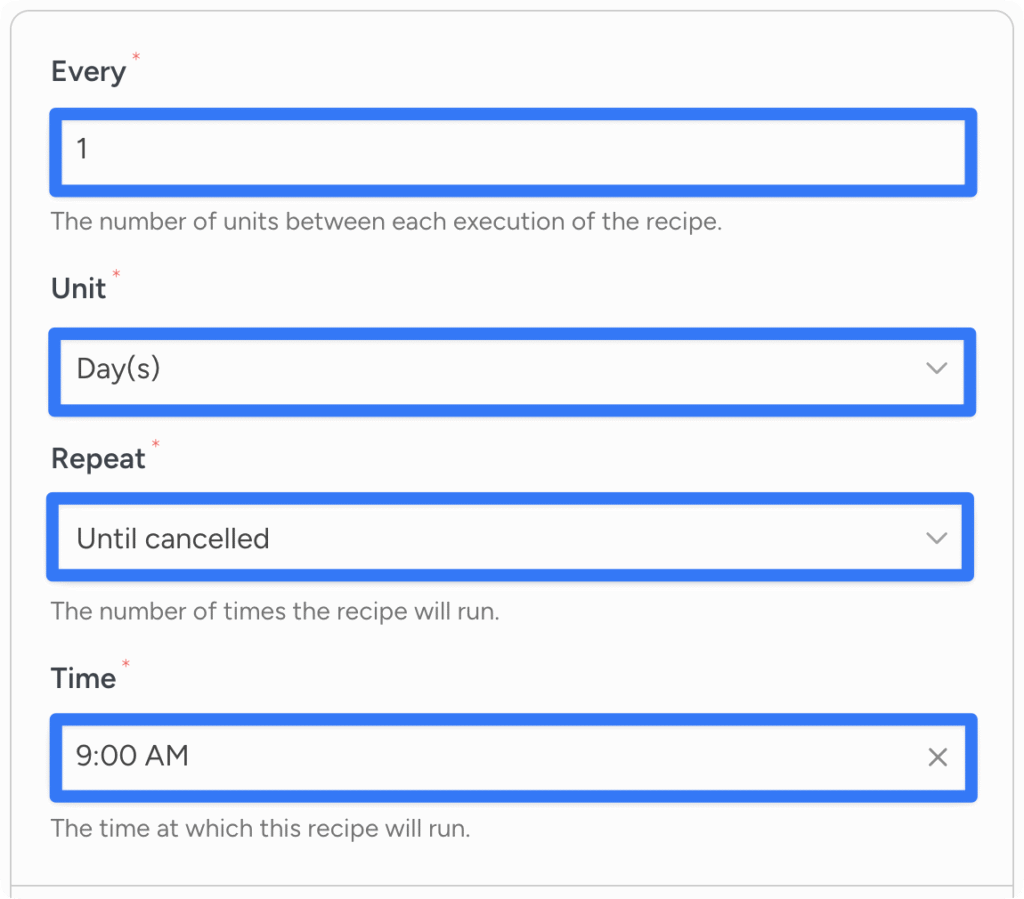Click the chevron on the Unit selector
The height and width of the screenshot is (899, 1024).
click(x=937, y=370)
